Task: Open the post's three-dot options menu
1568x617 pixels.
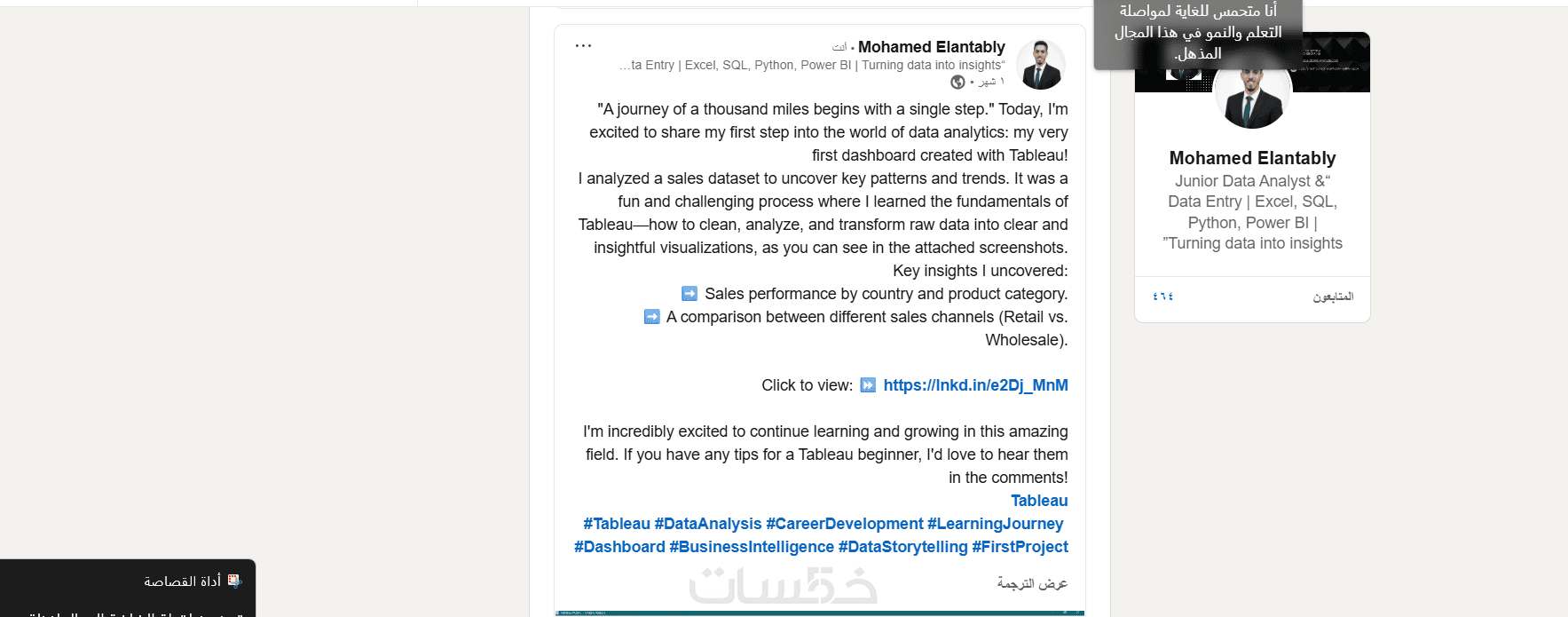Action: pos(583,45)
